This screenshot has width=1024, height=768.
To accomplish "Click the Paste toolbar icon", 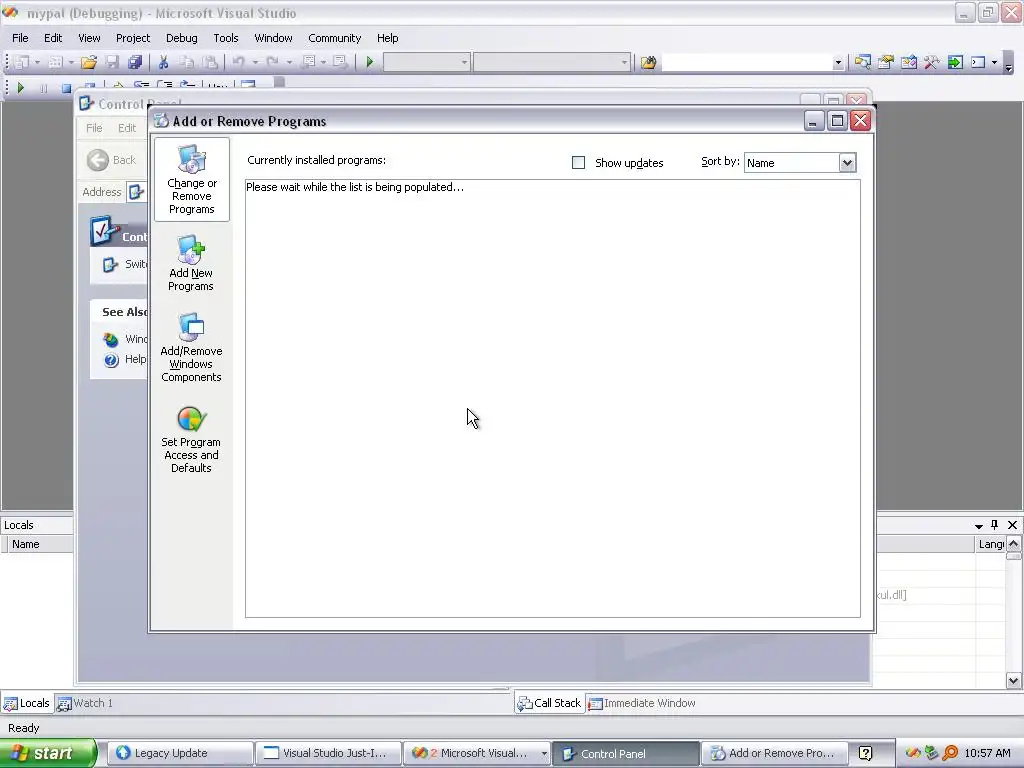I will tap(210, 62).
